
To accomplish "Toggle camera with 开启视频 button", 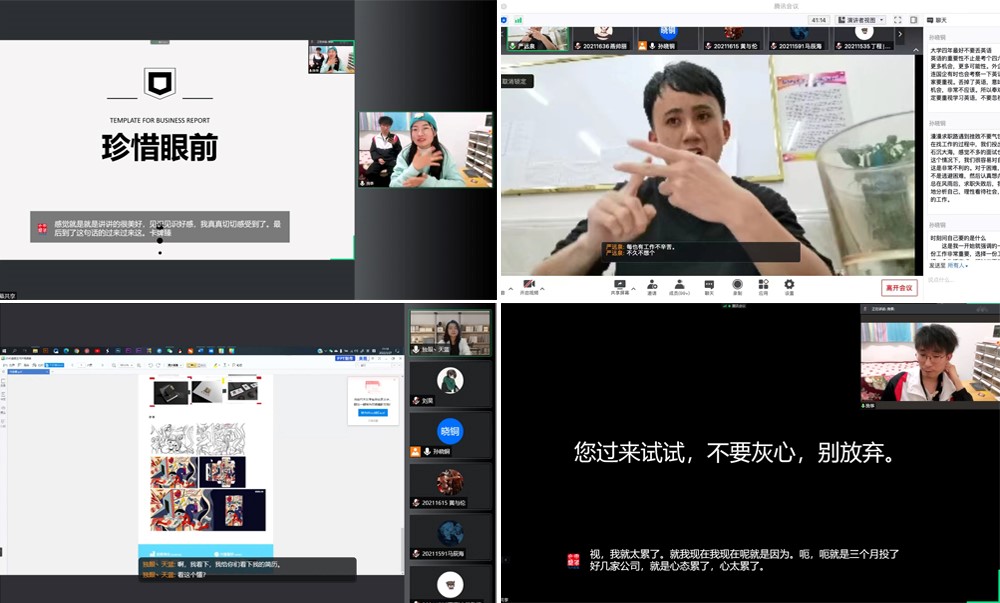I will (x=527, y=287).
